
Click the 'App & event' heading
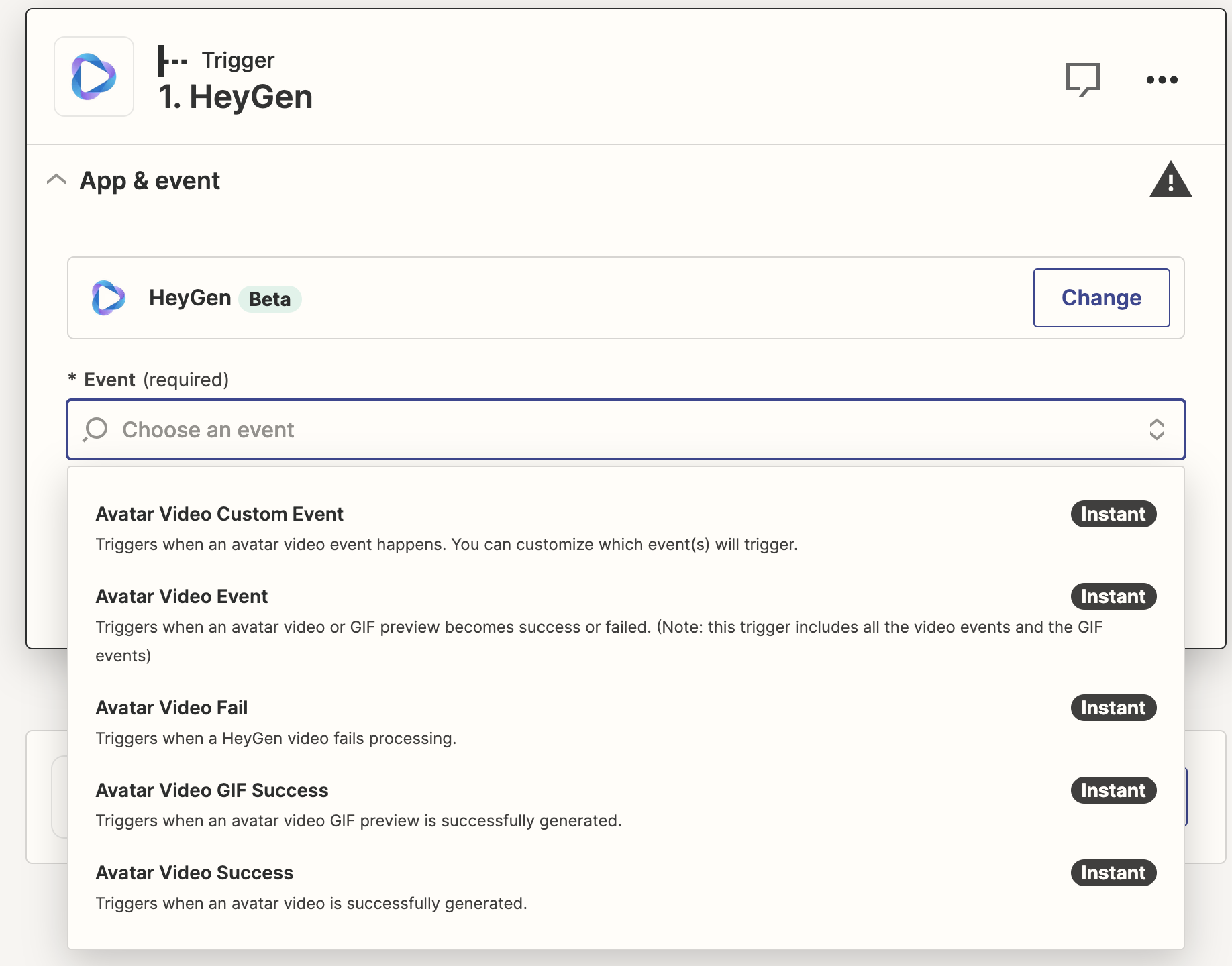[150, 180]
